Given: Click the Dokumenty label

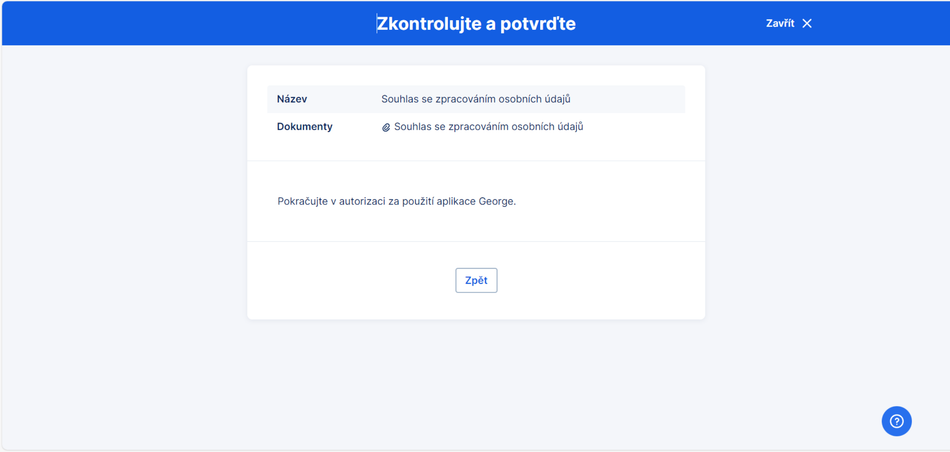Looking at the screenshot, I should tap(305, 127).
